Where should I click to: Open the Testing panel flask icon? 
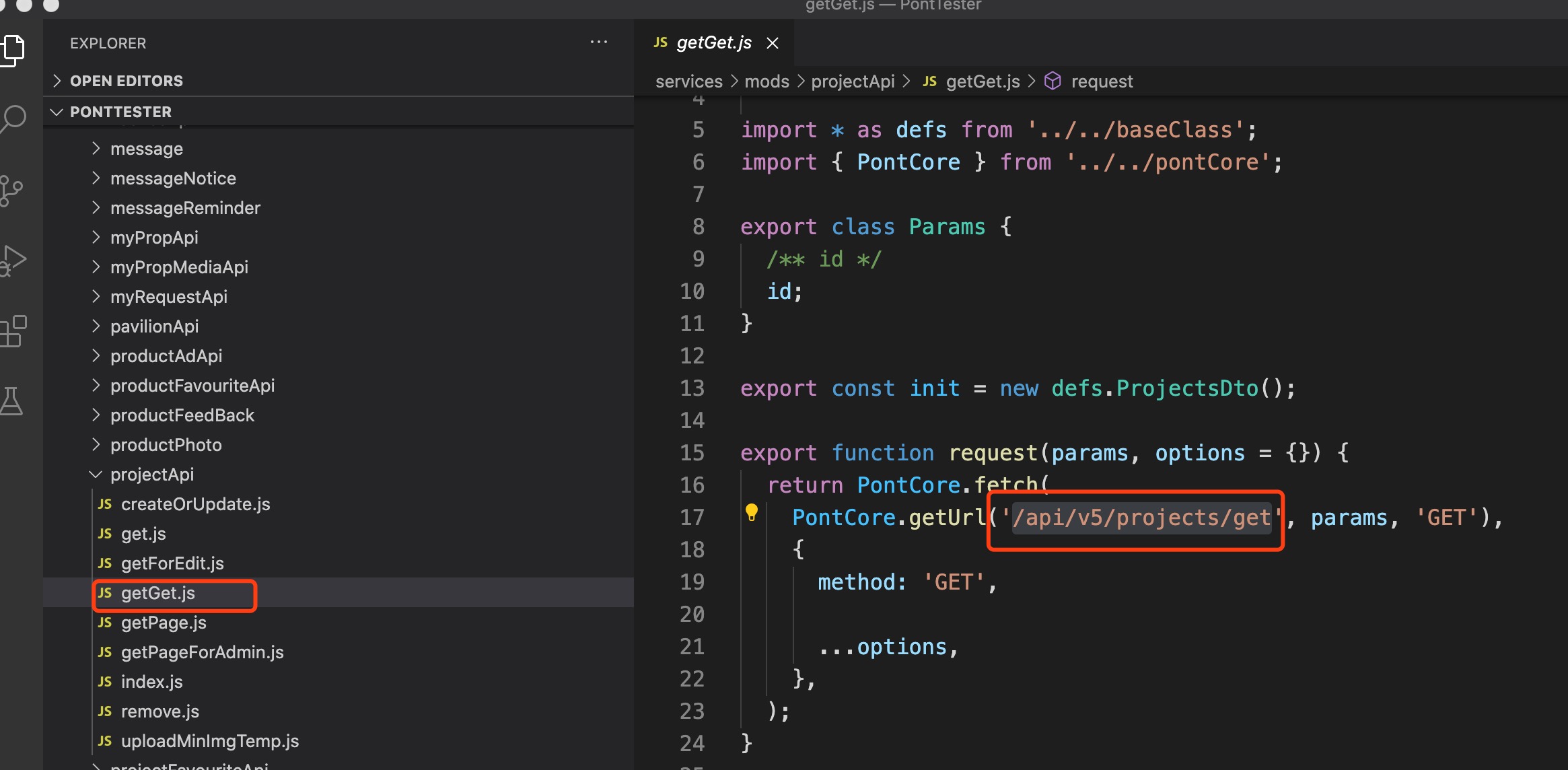[13, 401]
